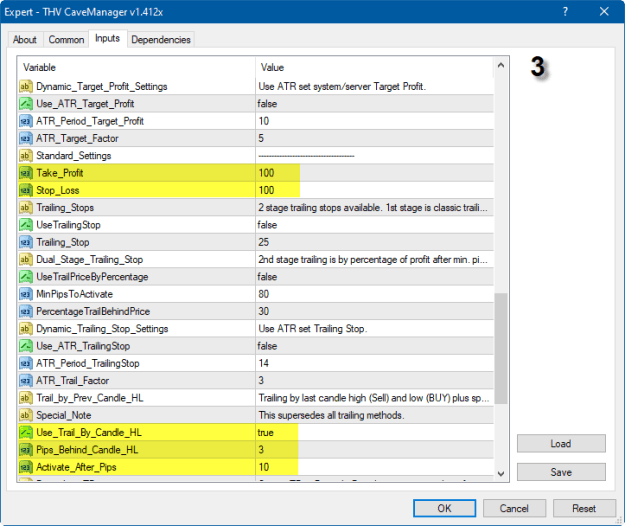Click the Take_Profit numeric icon
This screenshot has height=526, width=625.
click(25, 173)
